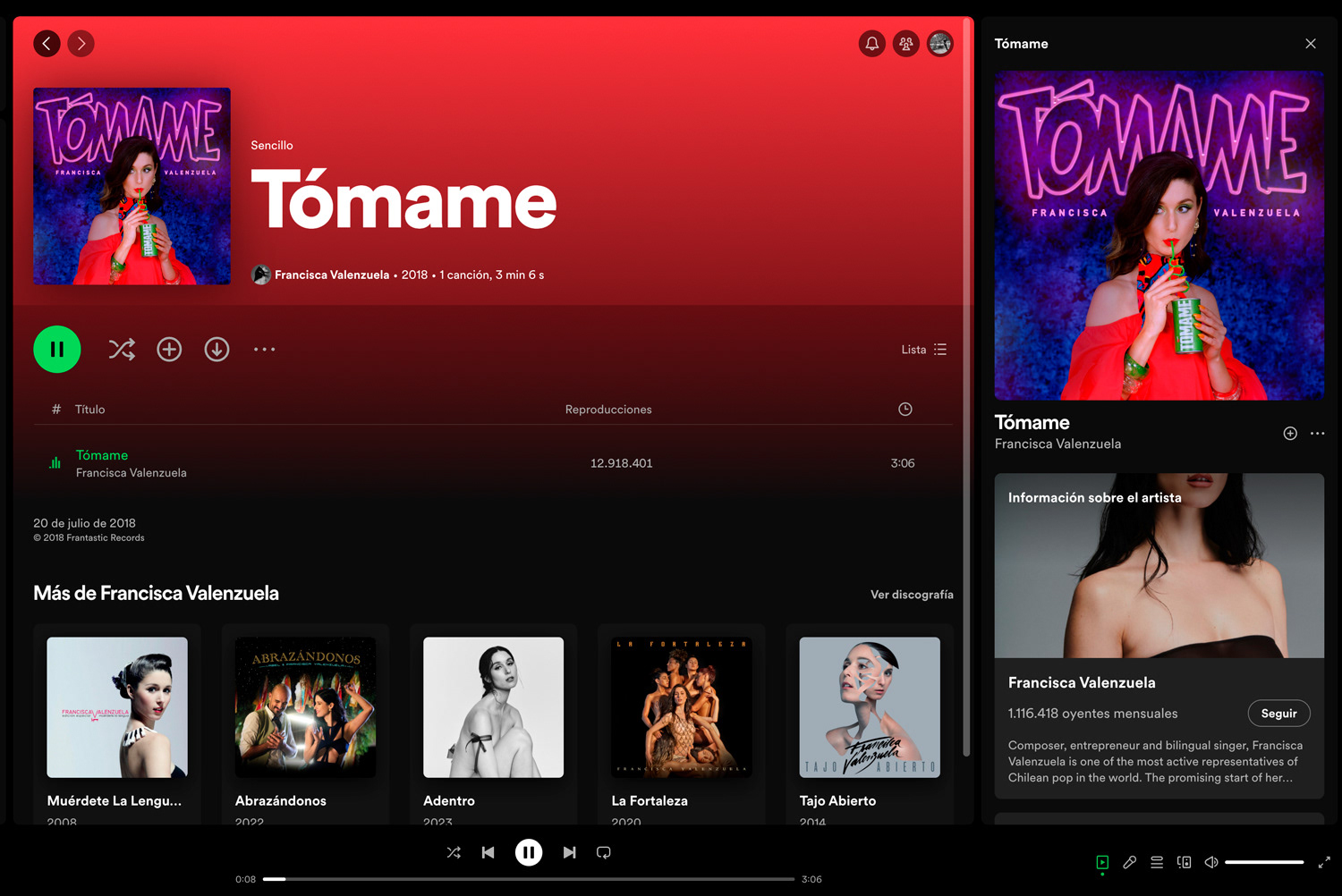Viewport: 1342px width, 896px height.
Task: Open connect to a device icon
Action: coord(1184,862)
